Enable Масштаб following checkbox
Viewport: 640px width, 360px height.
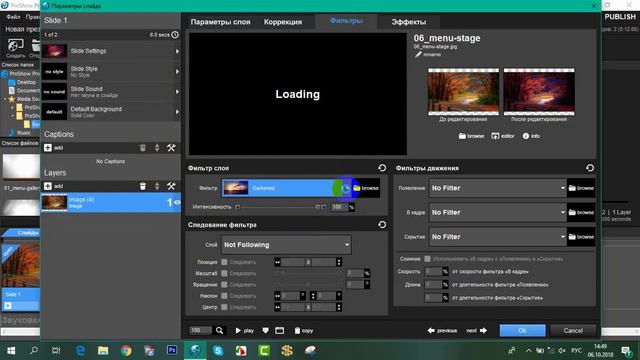pos(224,273)
